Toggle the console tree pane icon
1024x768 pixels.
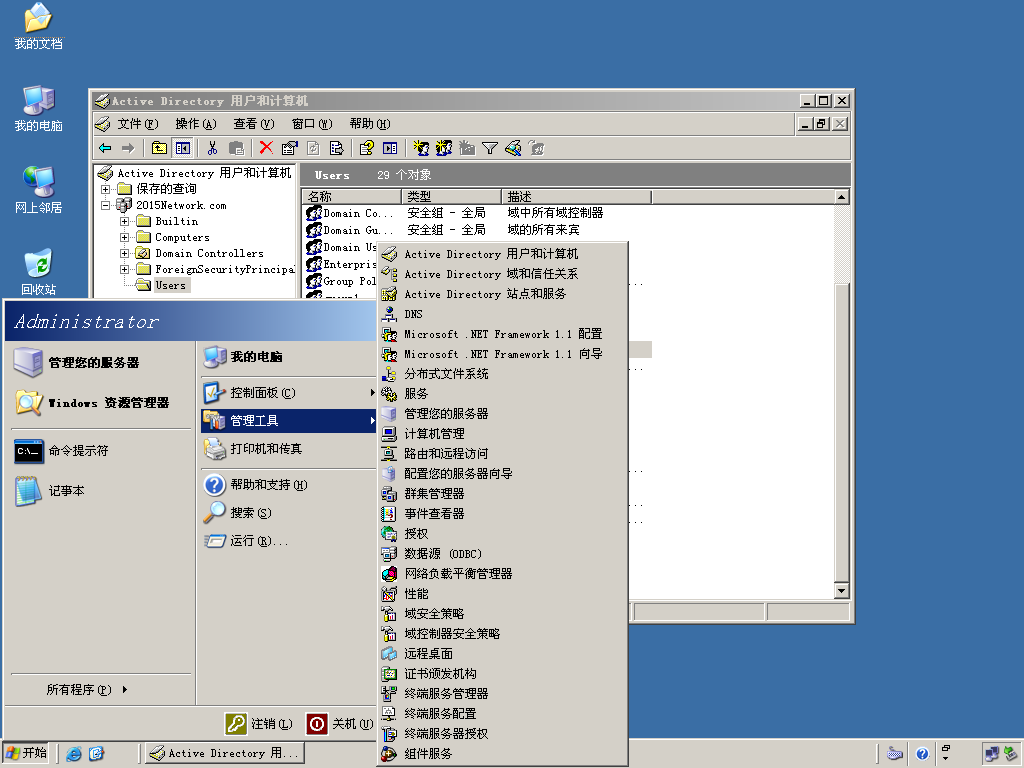coord(183,148)
